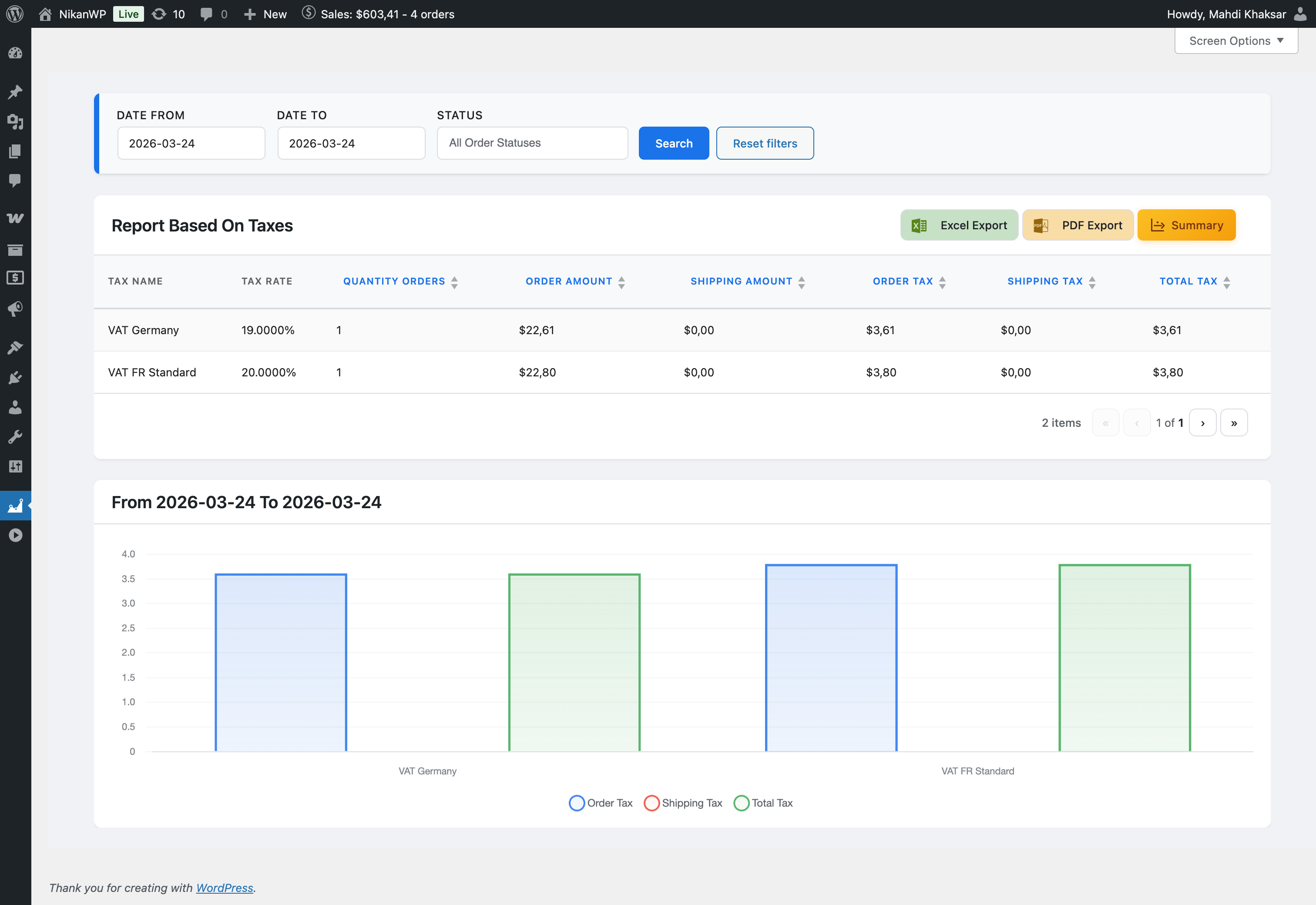Open the WooCommerce sidebar icon
1316x905 pixels.
pos(15,218)
